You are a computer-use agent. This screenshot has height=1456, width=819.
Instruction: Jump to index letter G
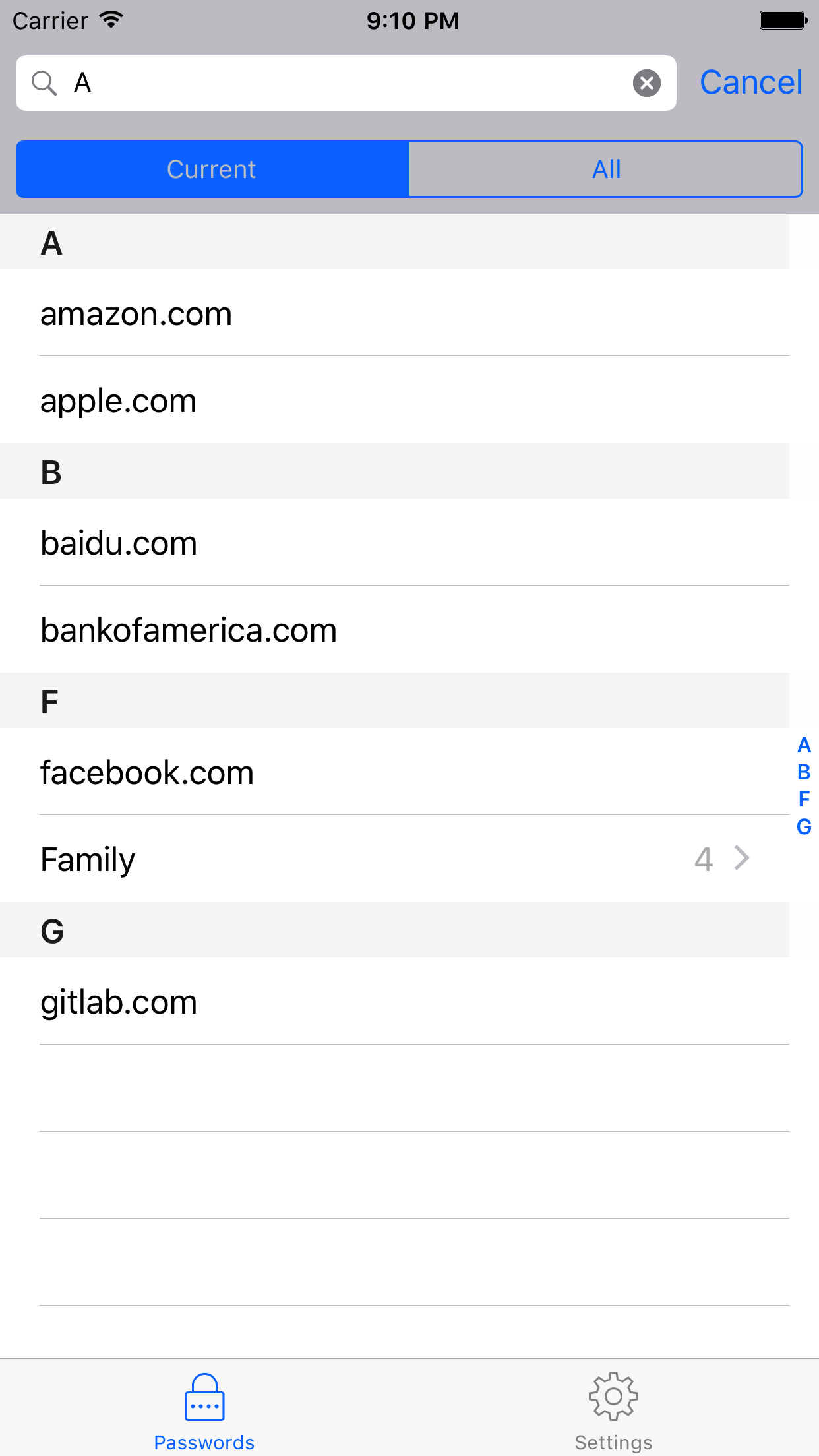point(804,826)
